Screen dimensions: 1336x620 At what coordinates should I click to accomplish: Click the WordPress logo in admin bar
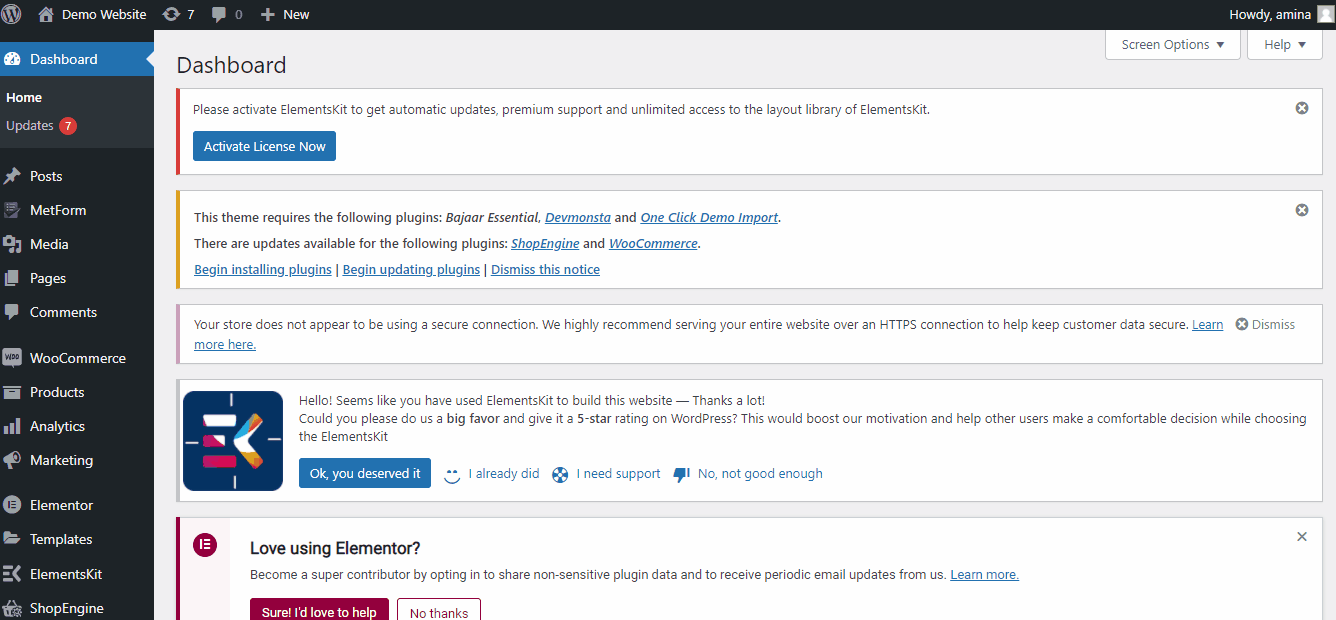coord(12,14)
